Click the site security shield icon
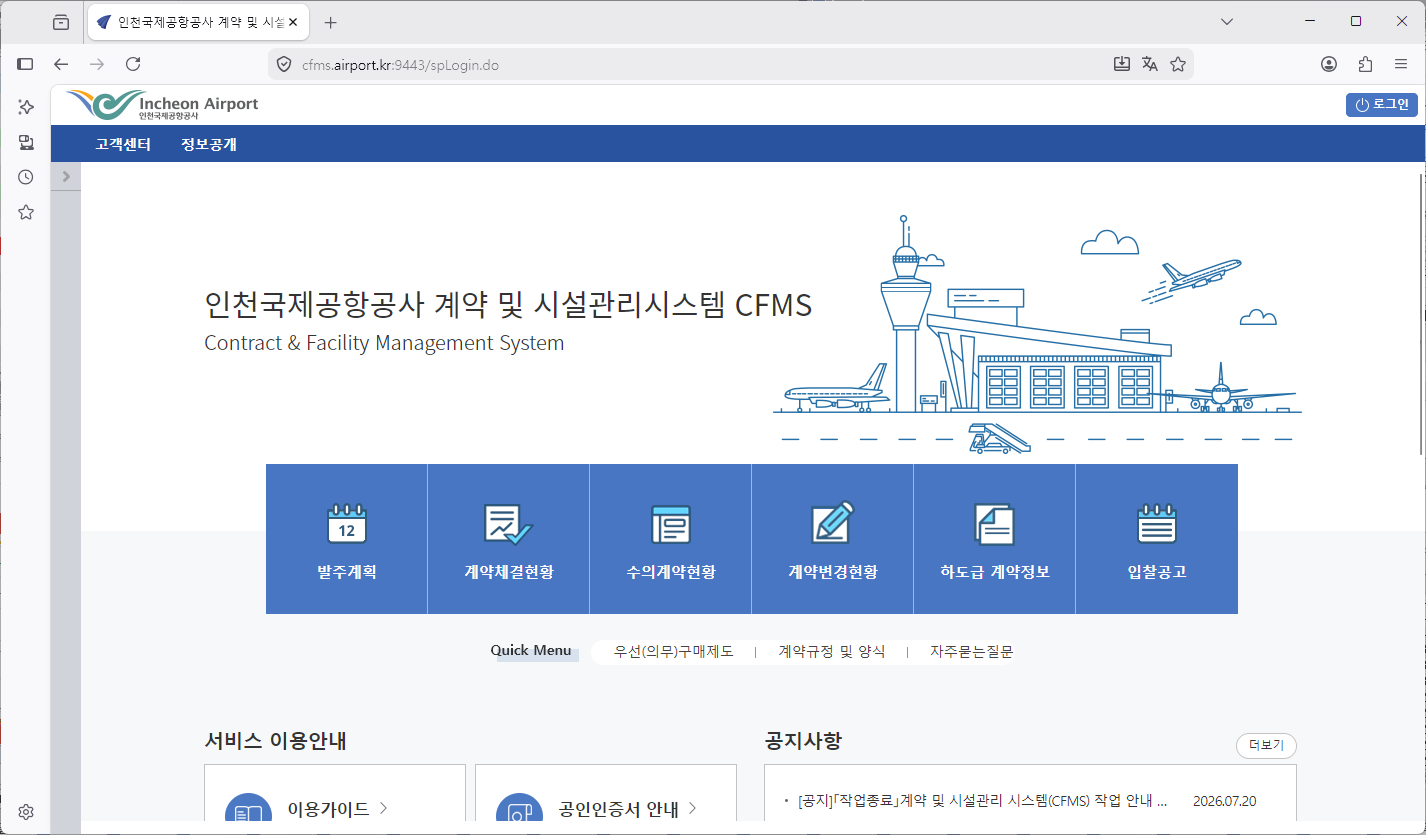Screen dimensions: 1426x835 pos(284,65)
